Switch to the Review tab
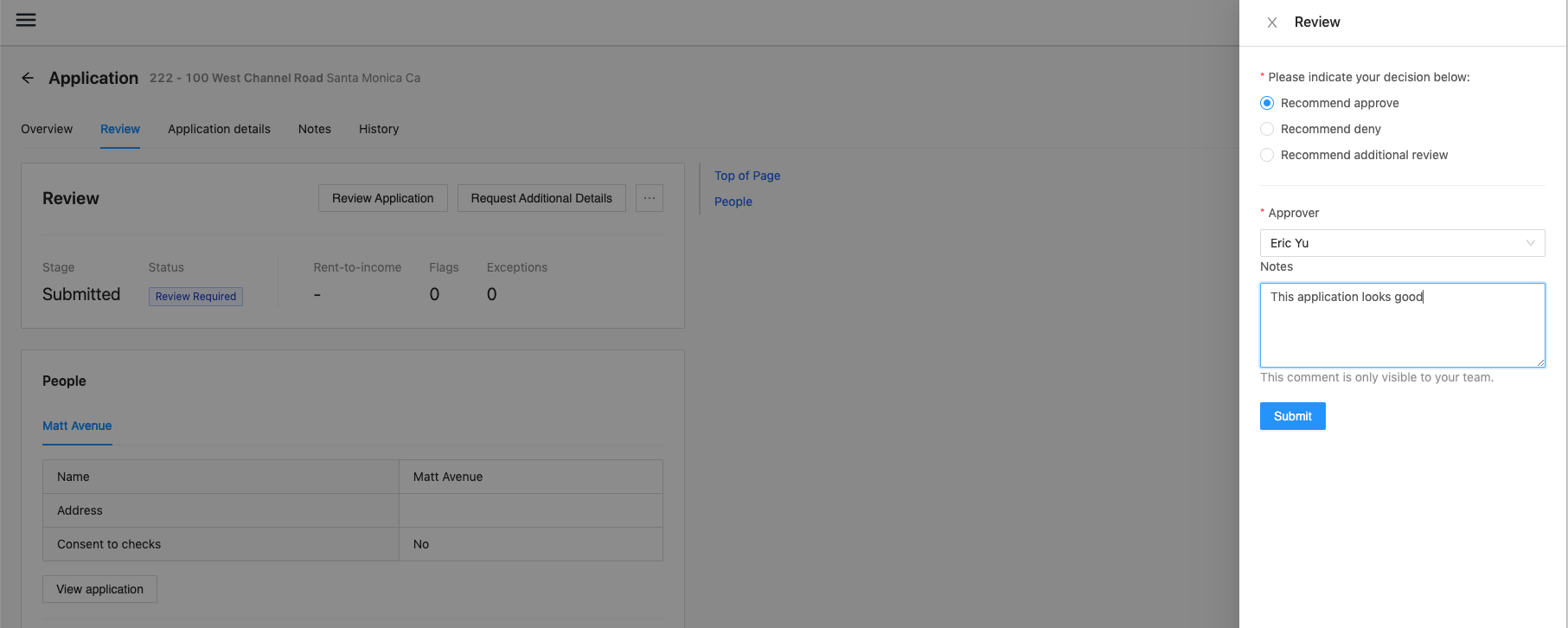 [x=120, y=129]
